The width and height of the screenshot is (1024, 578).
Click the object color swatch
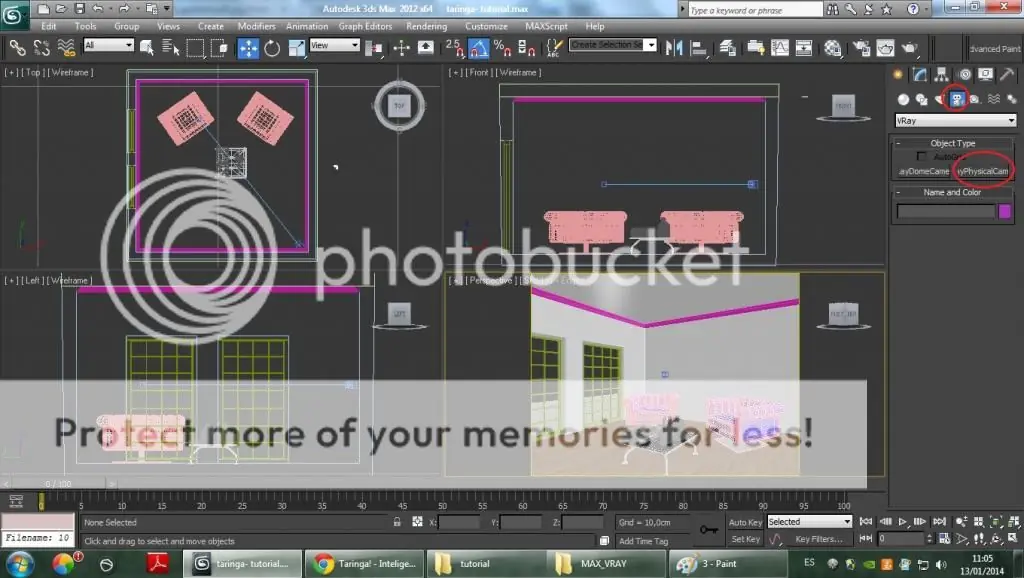click(1006, 210)
